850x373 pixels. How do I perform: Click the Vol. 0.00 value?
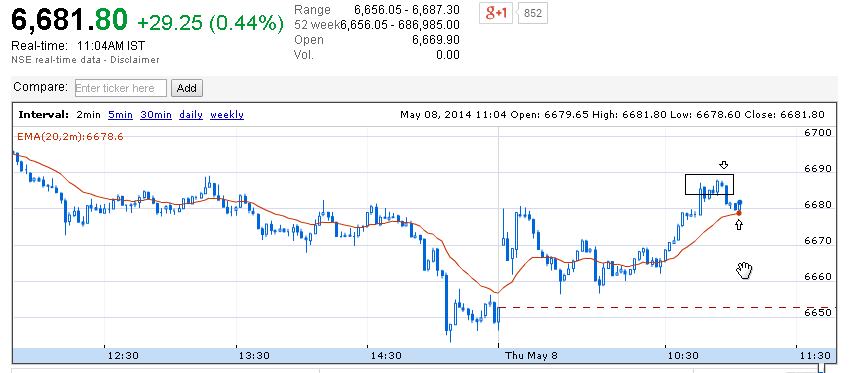448,55
